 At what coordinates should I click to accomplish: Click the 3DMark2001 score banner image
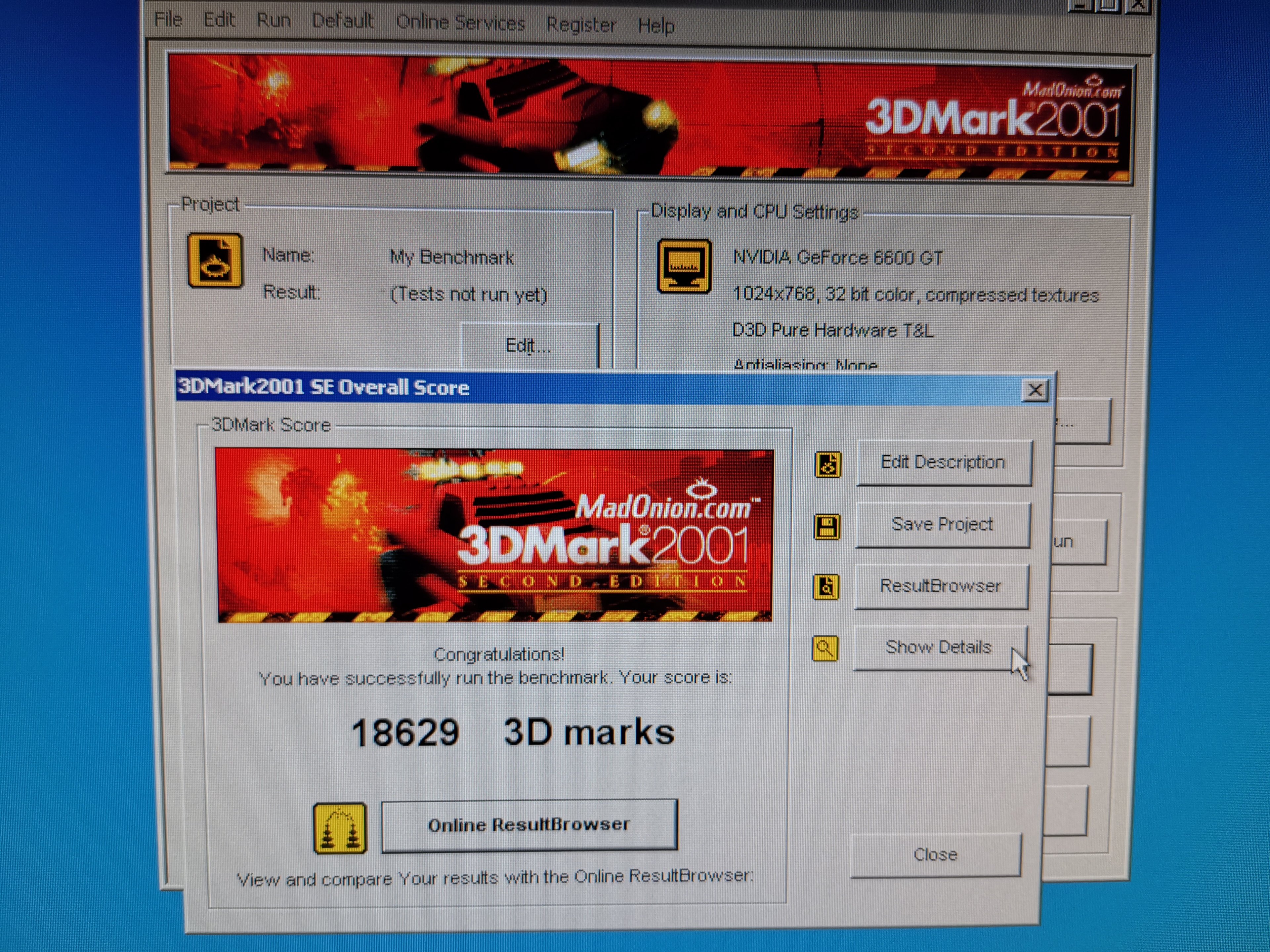[x=494, y=535]
